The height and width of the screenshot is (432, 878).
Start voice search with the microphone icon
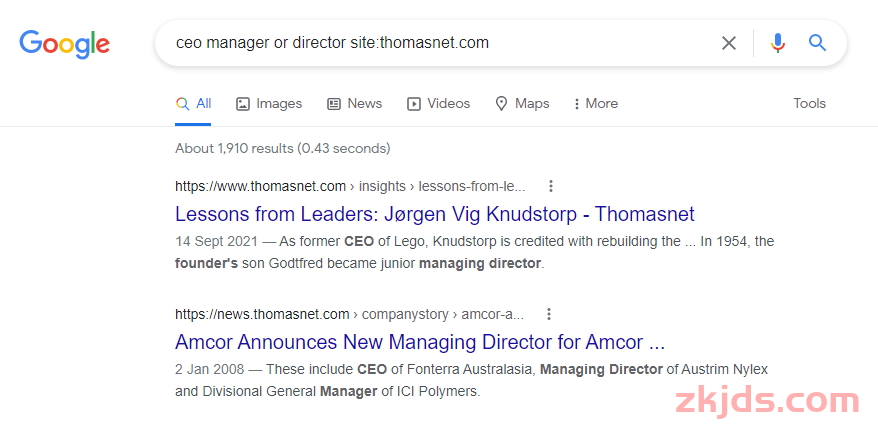click(777, 43)
